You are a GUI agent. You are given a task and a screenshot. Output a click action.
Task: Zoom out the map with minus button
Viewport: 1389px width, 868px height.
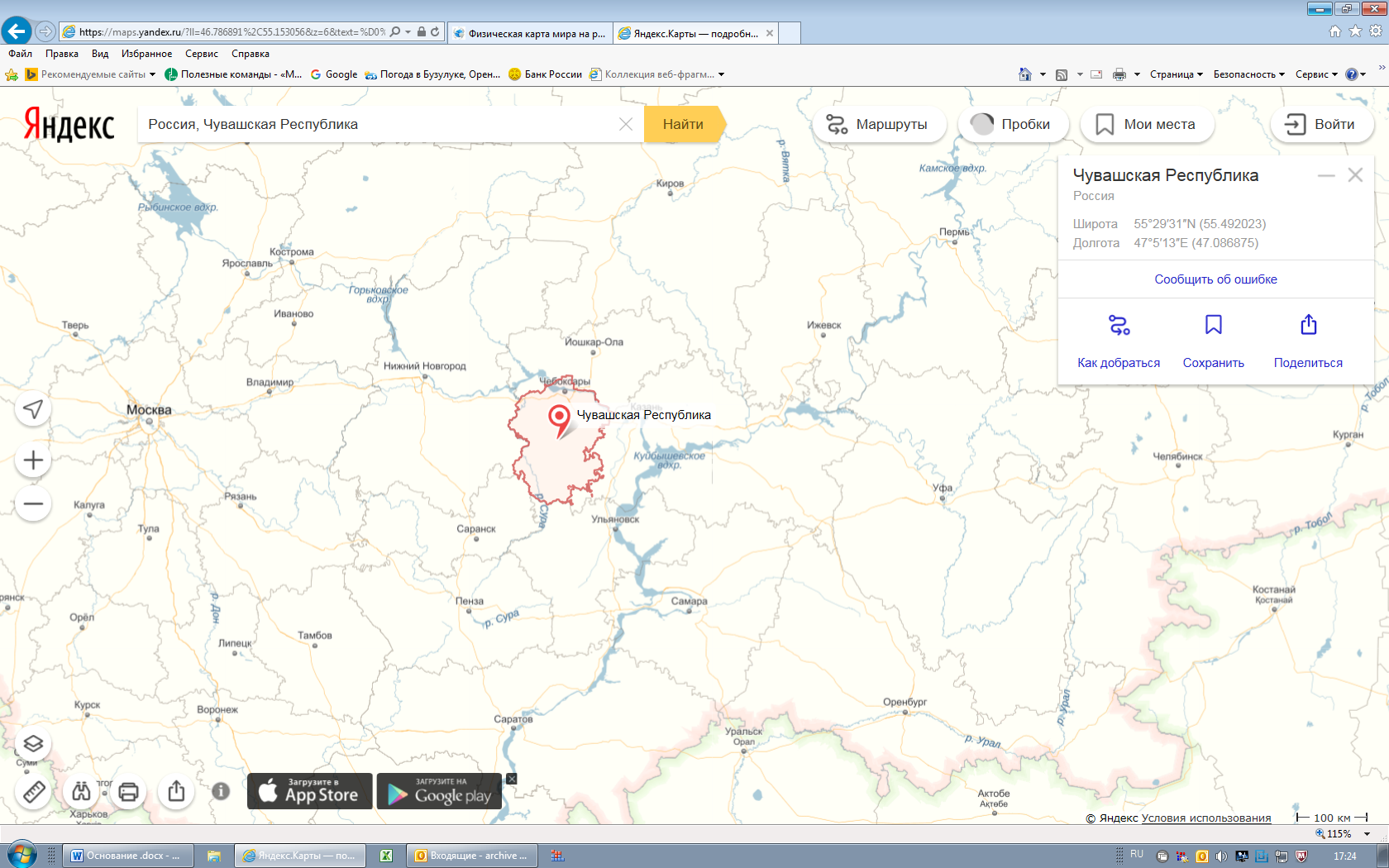click(x=33, y=503)
